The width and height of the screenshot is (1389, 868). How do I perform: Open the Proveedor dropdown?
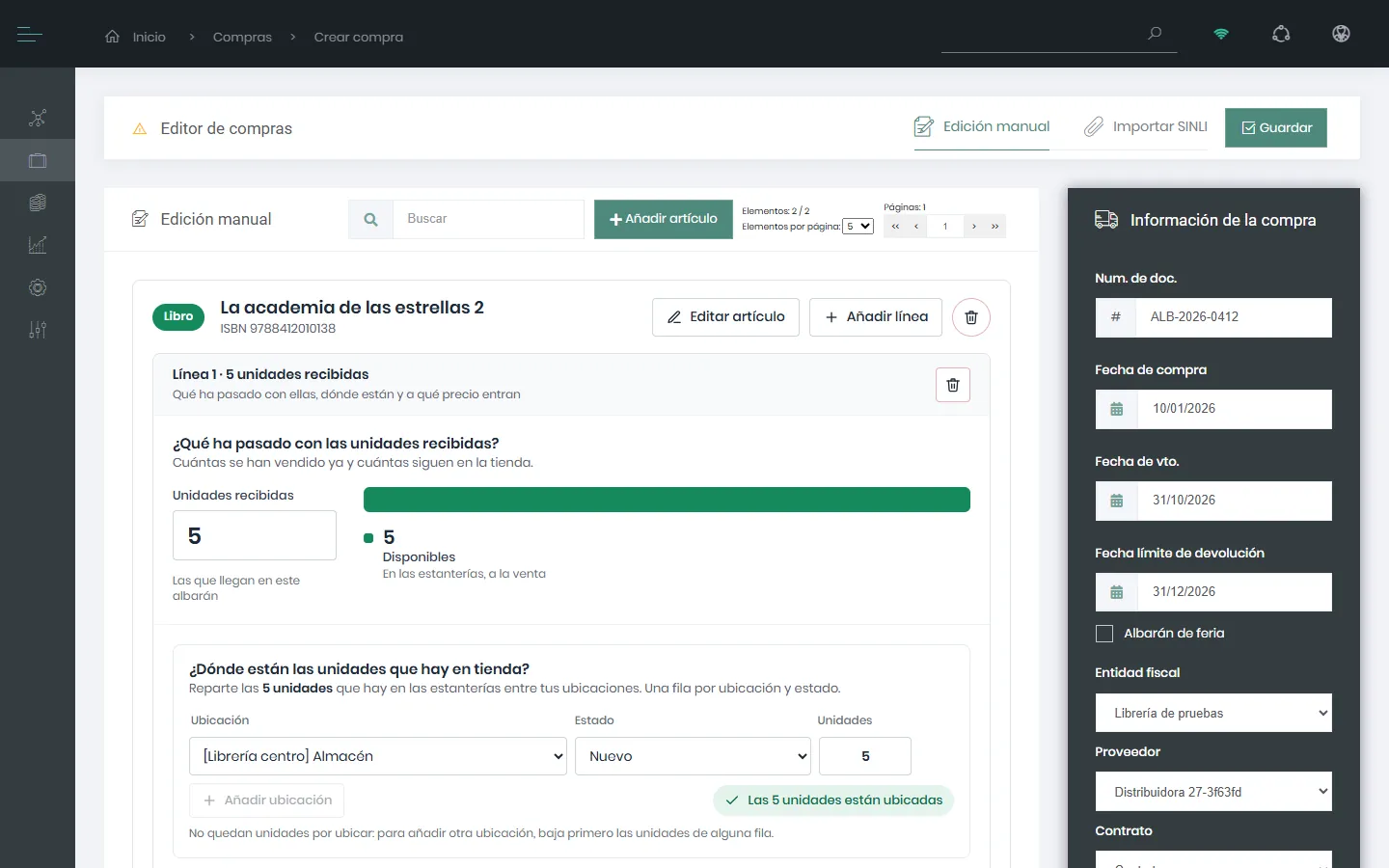point(1213,792)
